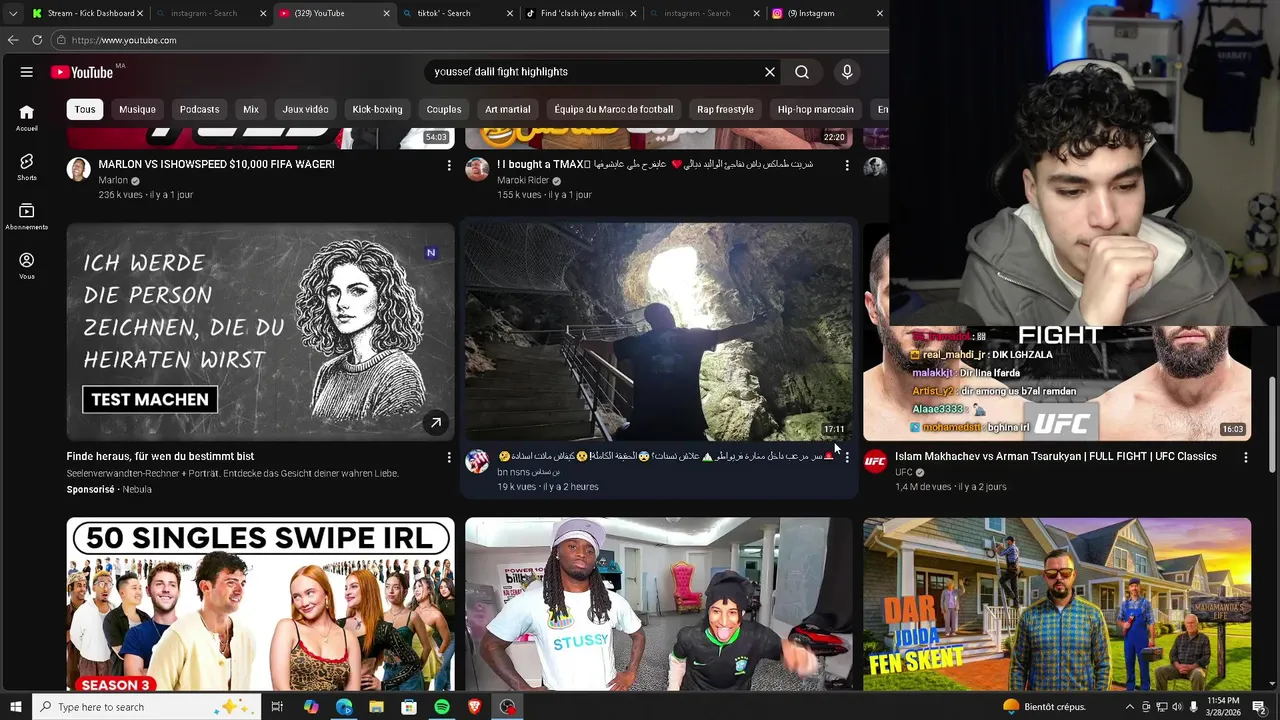Open the cave video thumbnail
This screenshot has height=720, width=1280.
[x=659, y=331]
